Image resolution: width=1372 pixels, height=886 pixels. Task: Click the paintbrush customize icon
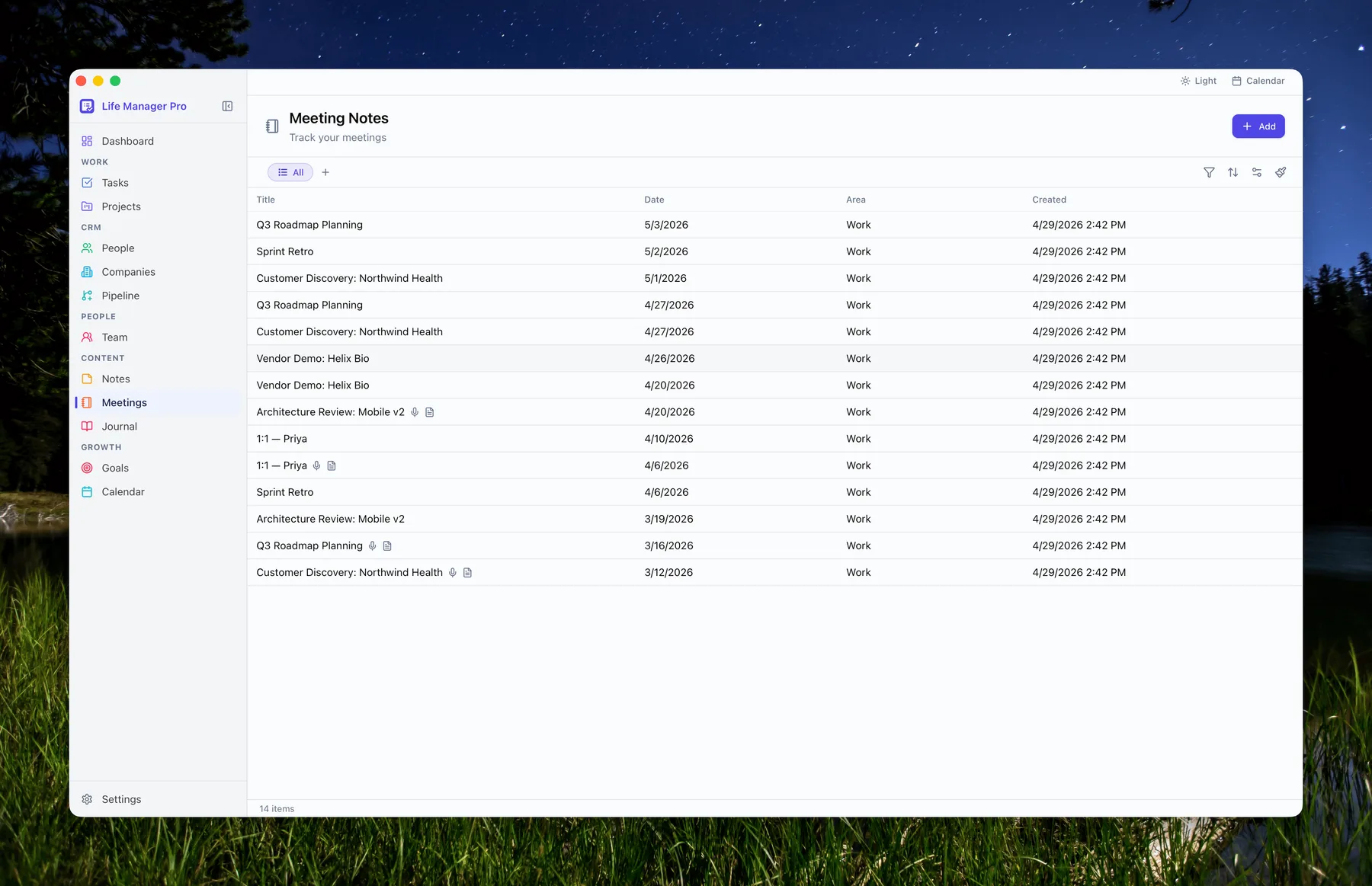[x=1281, y=172]
